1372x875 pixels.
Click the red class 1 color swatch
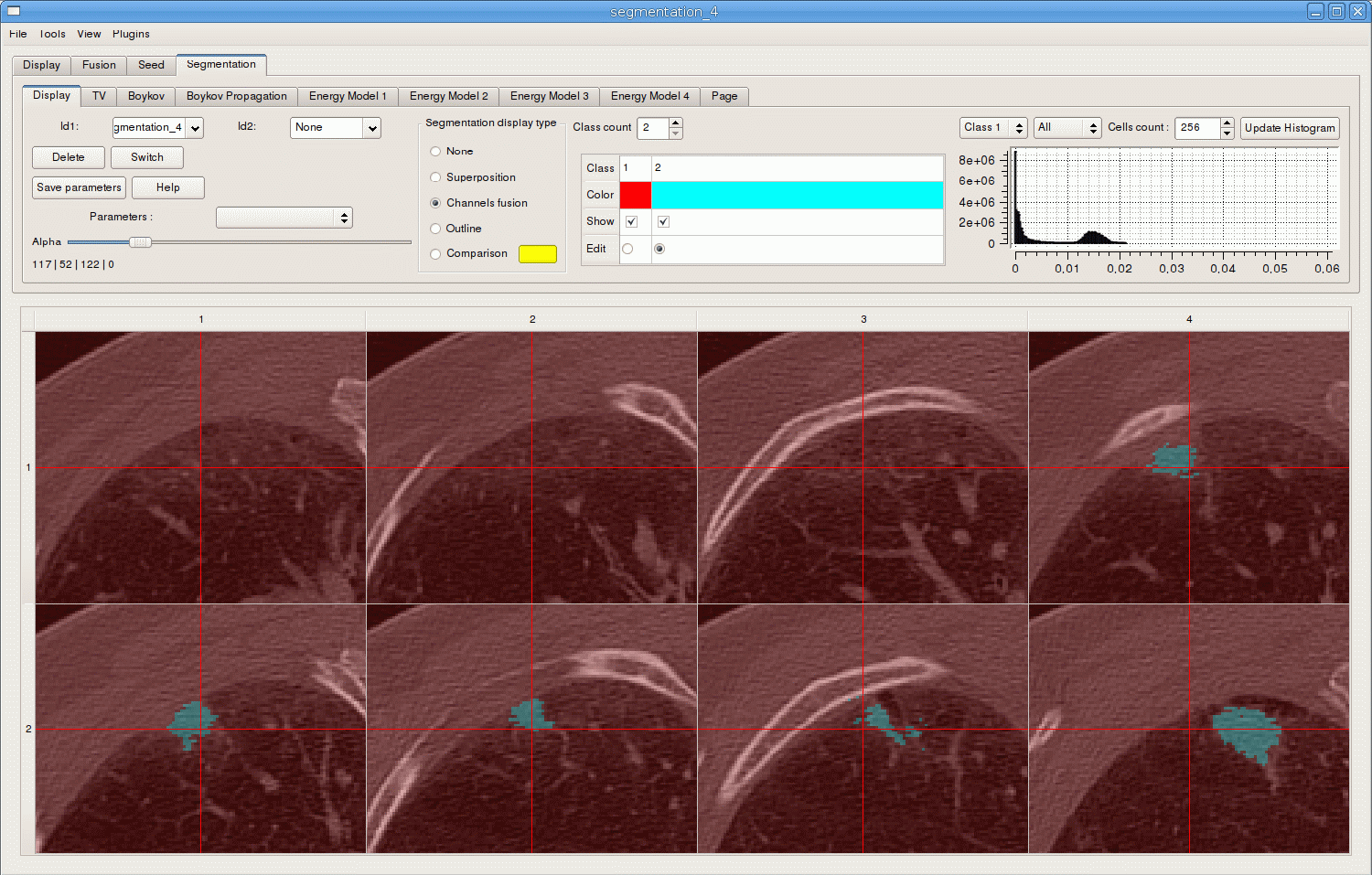coord(636,195)
